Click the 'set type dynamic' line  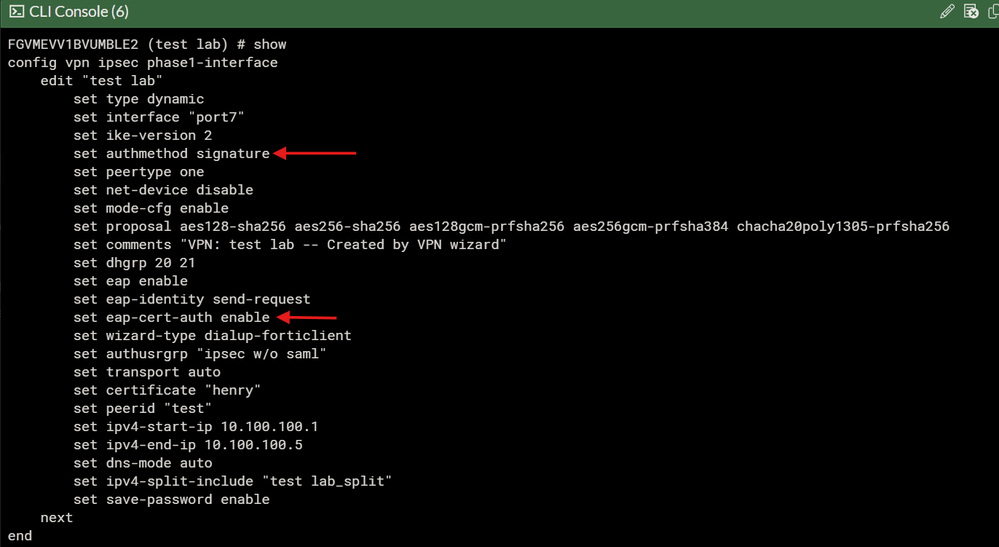click(x=138, y=99)
